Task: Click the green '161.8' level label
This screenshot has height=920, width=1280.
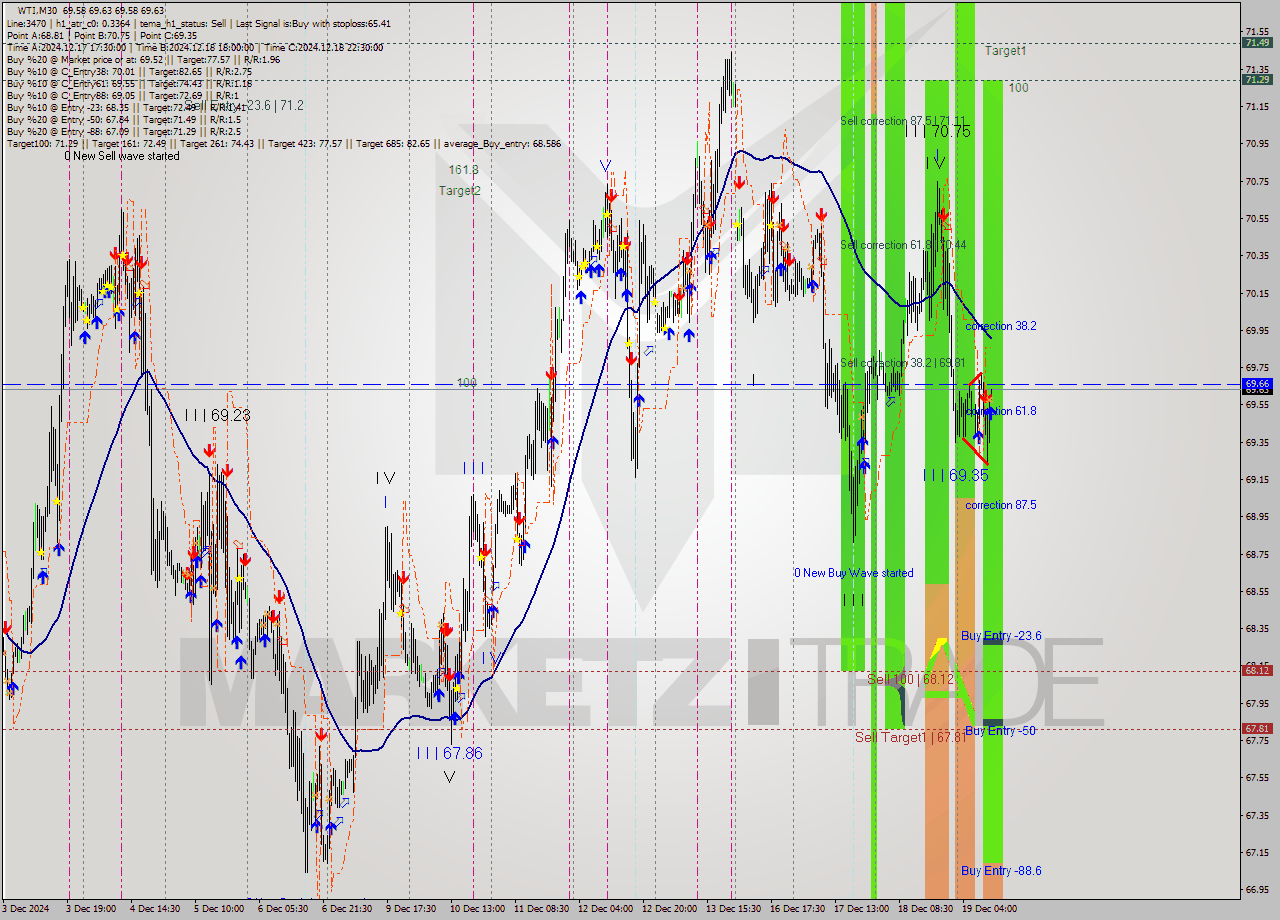Action: tap(463, 170)
